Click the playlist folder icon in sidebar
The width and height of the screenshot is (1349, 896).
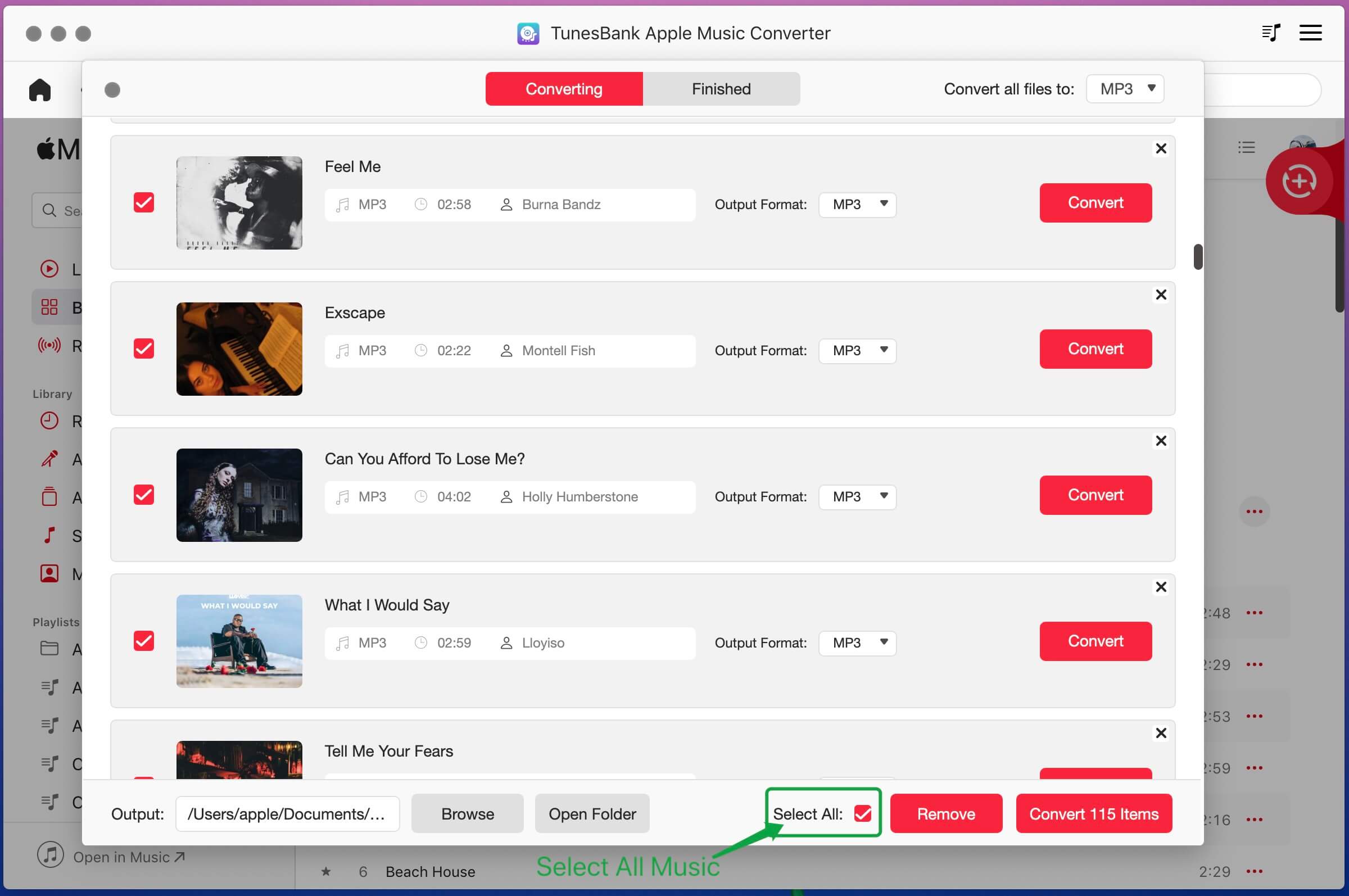click(49, 649)
